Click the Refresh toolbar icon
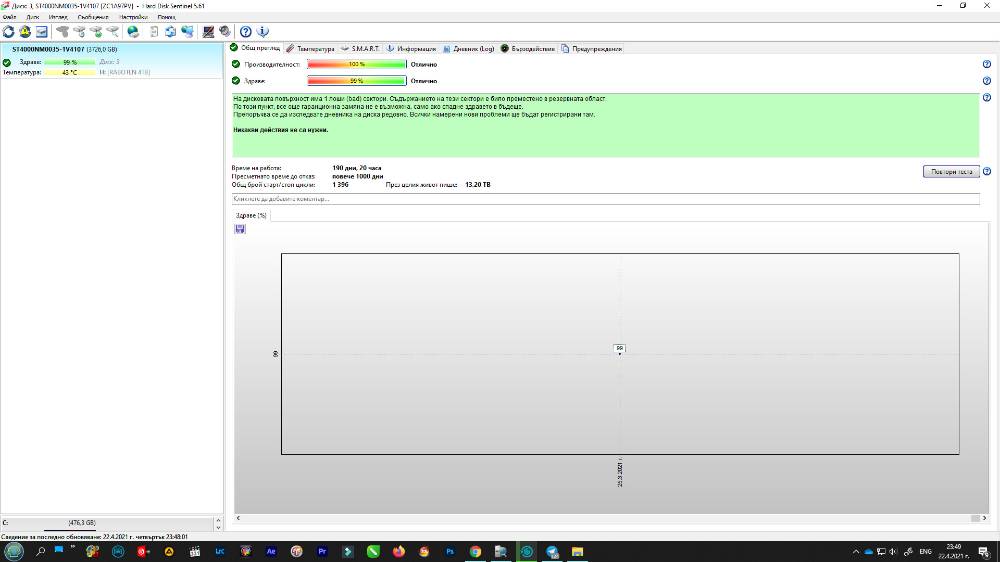Screen dimensions: 1000x562 (8, 31)
